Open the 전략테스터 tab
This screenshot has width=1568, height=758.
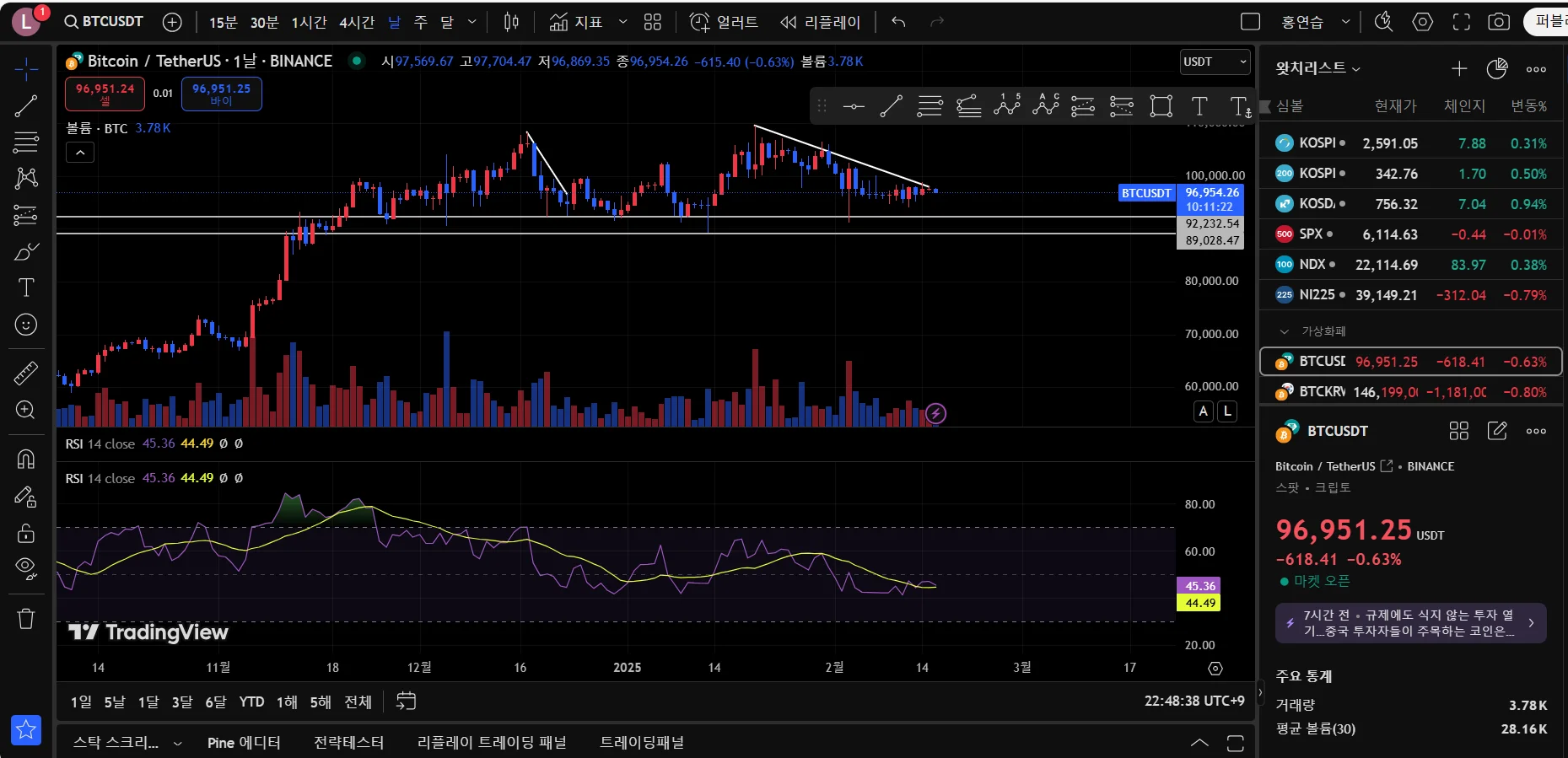[x=348, y=743]
